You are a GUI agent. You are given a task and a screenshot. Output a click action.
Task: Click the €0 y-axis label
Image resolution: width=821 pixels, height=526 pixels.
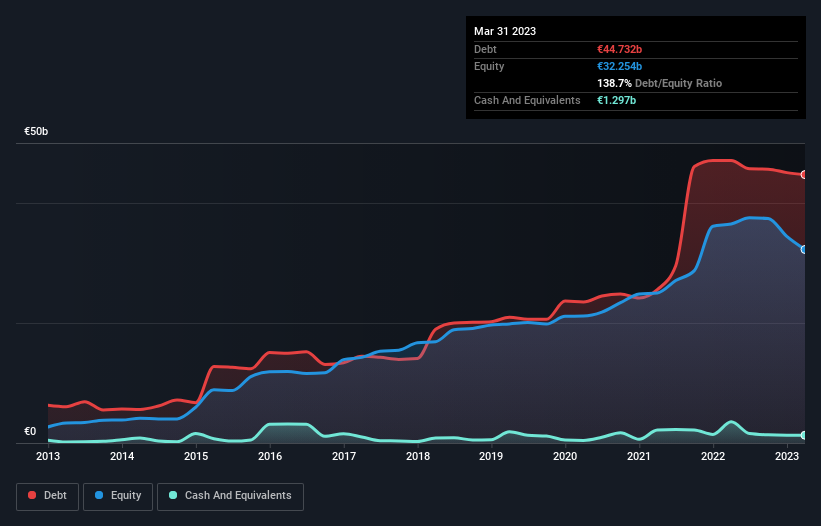[x=30, y=431]
